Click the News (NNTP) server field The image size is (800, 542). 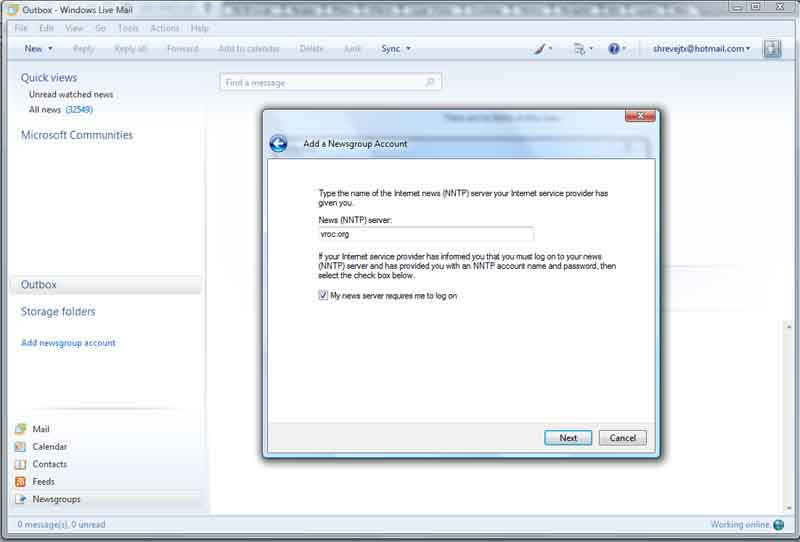(426, 234)
